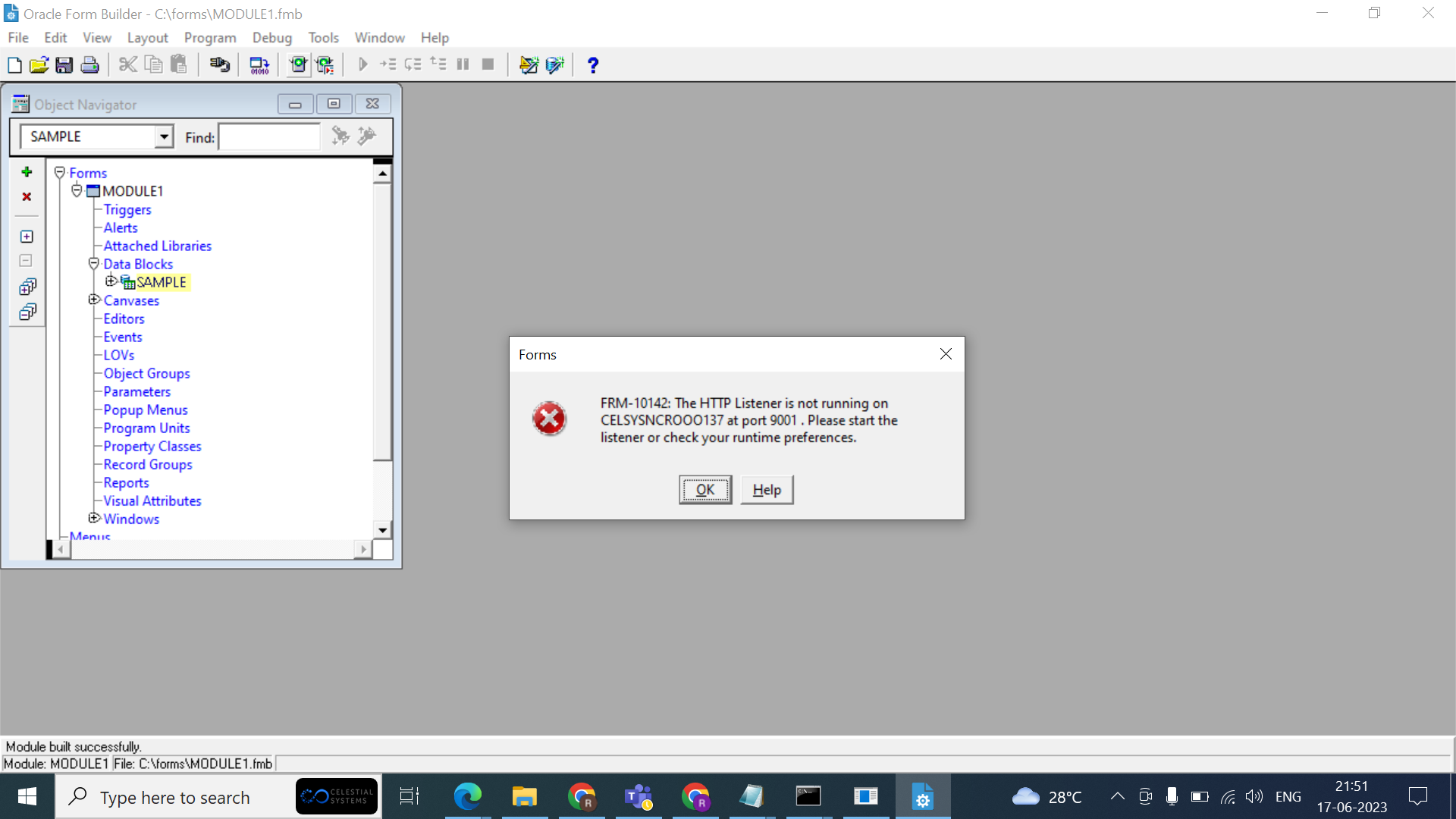Click the Expand All navigator icon
1456x819 pixels.
27,287
